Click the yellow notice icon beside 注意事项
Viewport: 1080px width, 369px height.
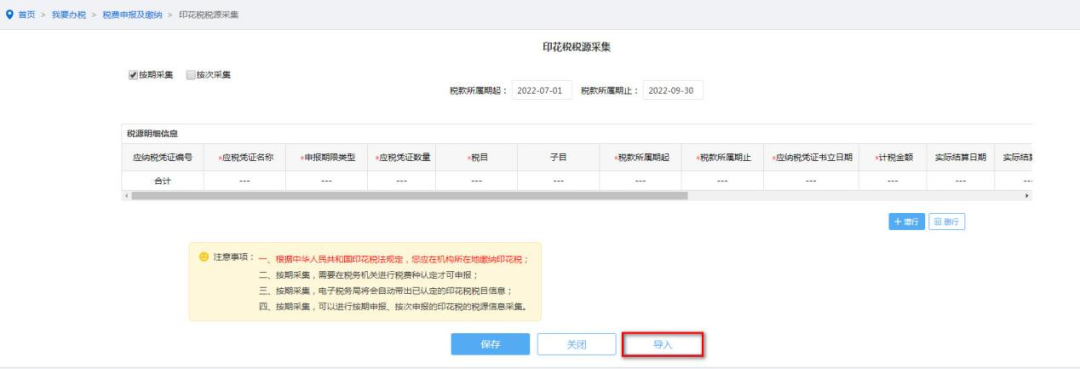(x=203, y=257)
